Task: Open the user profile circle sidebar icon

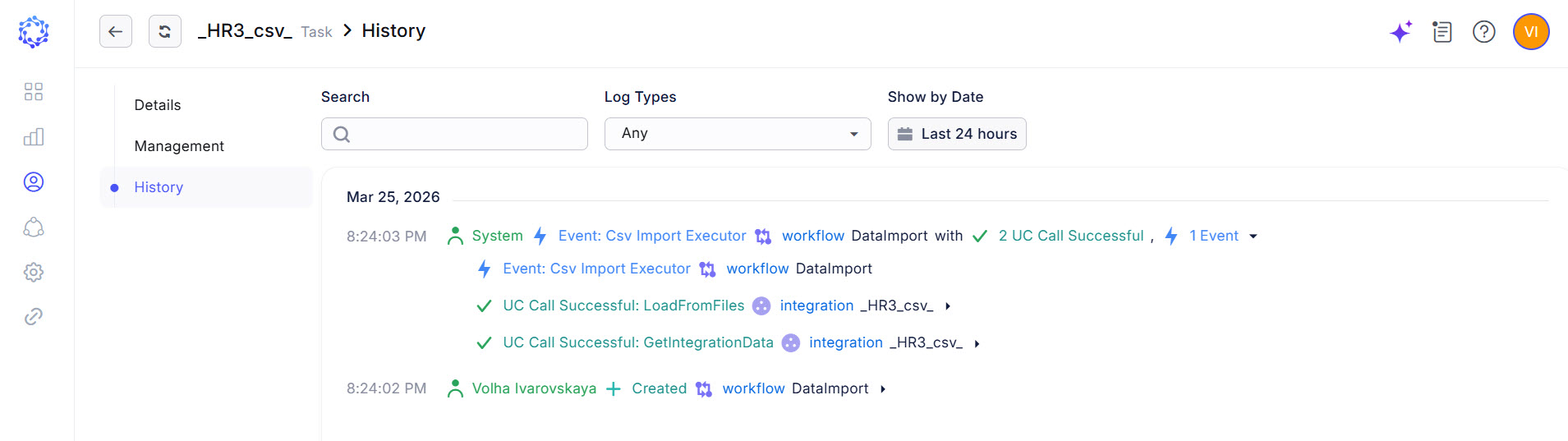Action: (x=34, y=181)
